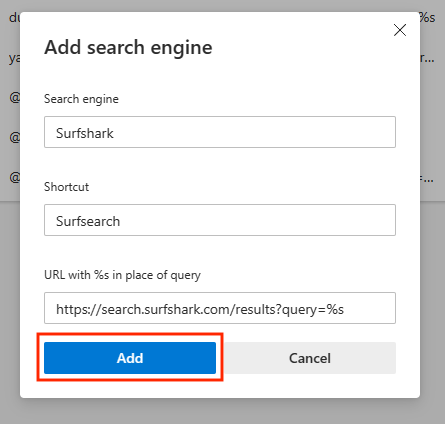Click the background "%s" text behind dialog

(x=428, y=17)
